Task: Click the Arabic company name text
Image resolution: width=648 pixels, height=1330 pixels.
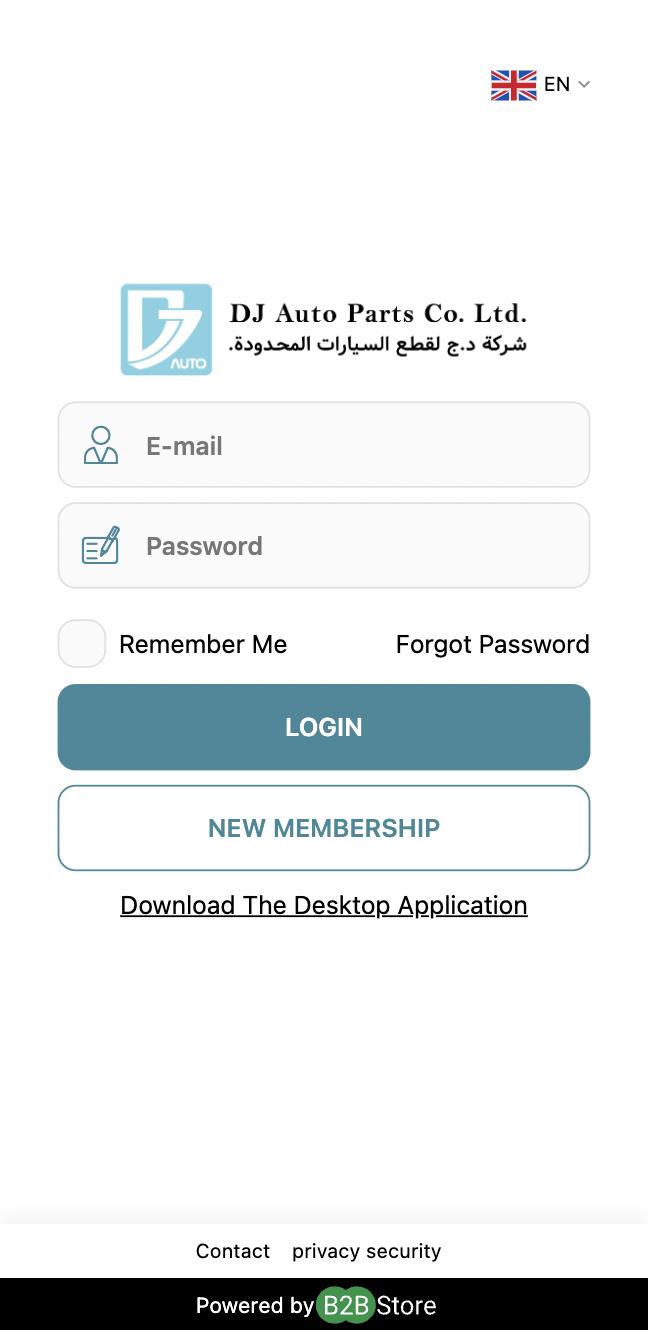Action: point(378,344)
